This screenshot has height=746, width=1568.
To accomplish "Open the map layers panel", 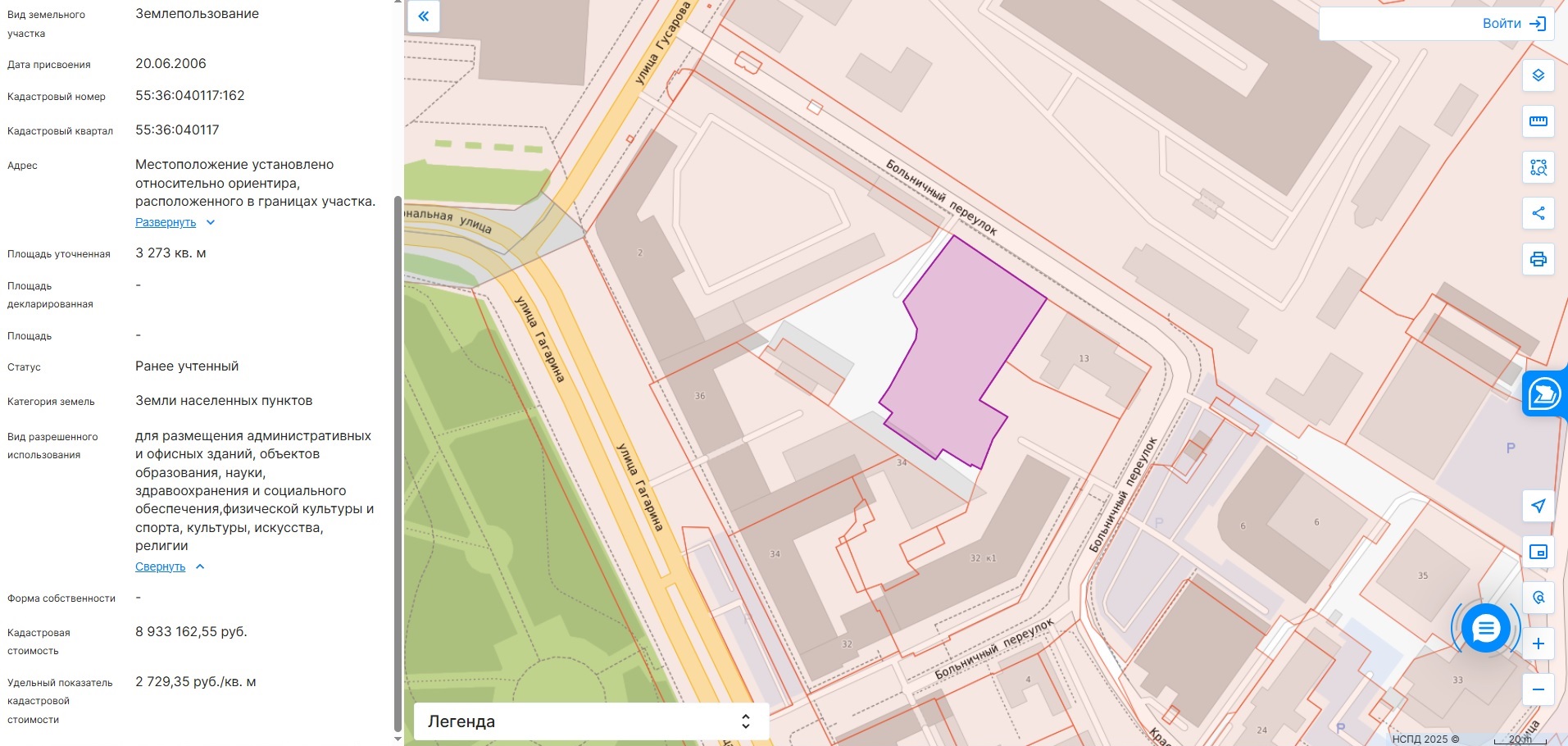I will pos(1538,75).
